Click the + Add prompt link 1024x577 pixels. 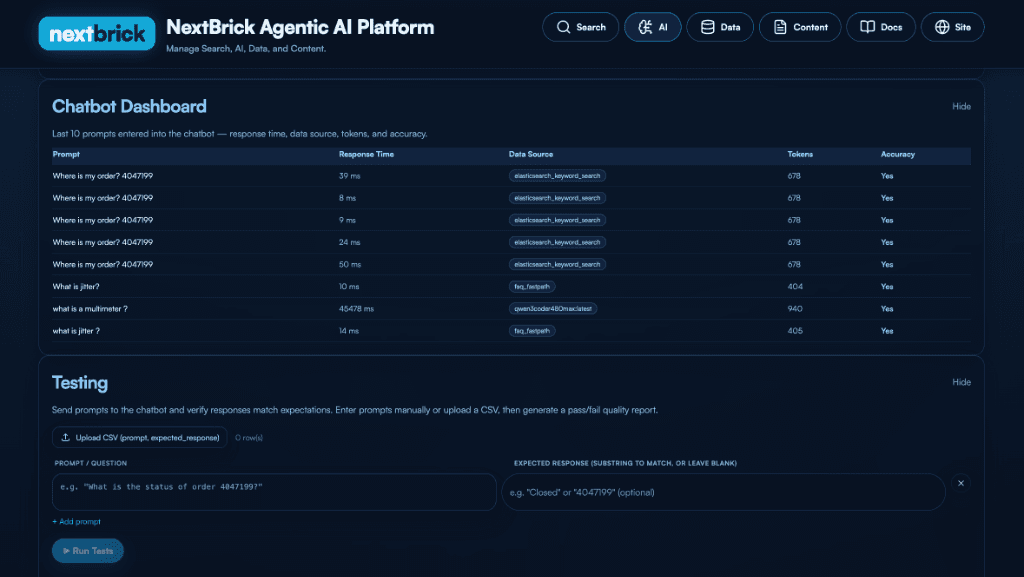tap(76, 522)
